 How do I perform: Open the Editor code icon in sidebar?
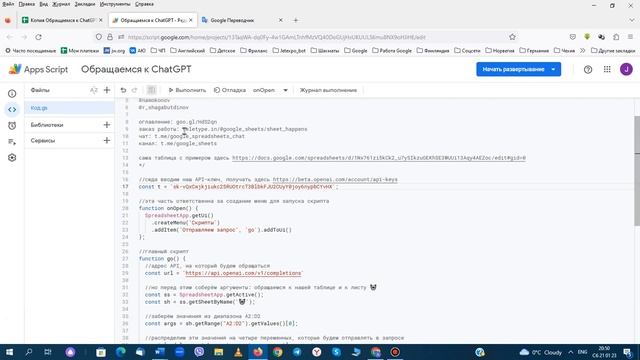[x=12, y=109]
